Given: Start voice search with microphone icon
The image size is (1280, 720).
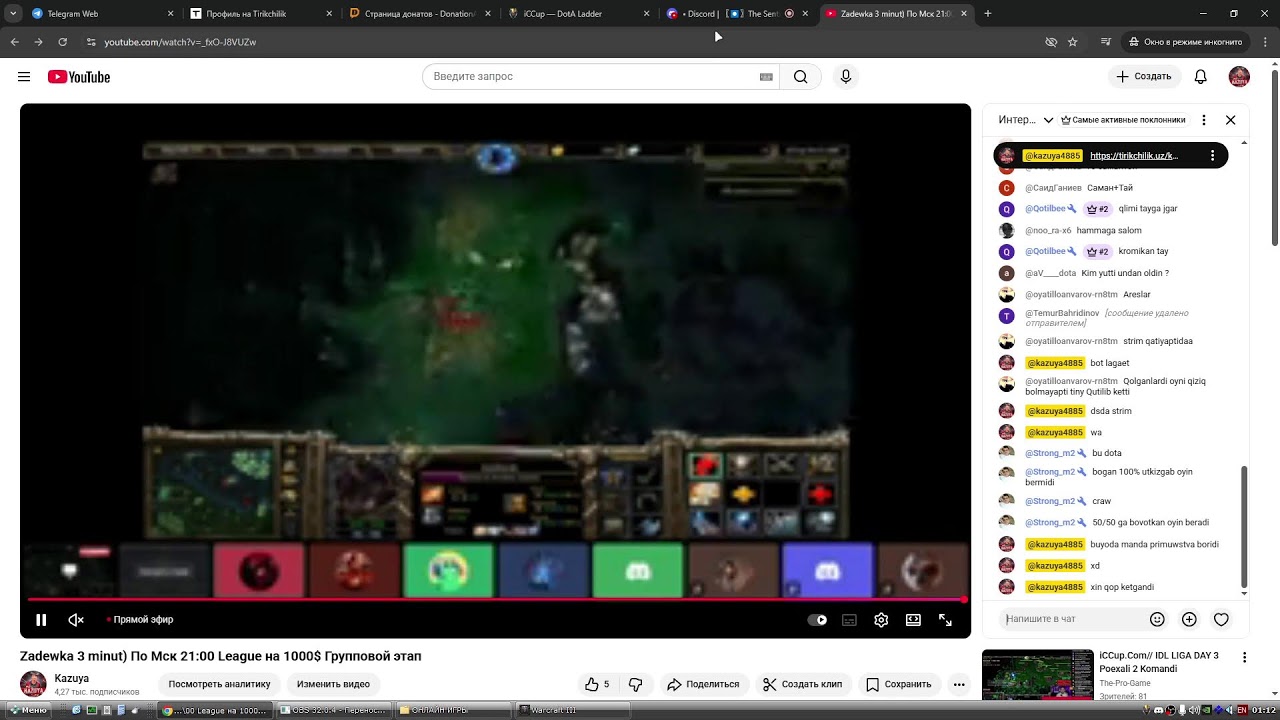Looking at the screenshot, I should click(846, 77).
